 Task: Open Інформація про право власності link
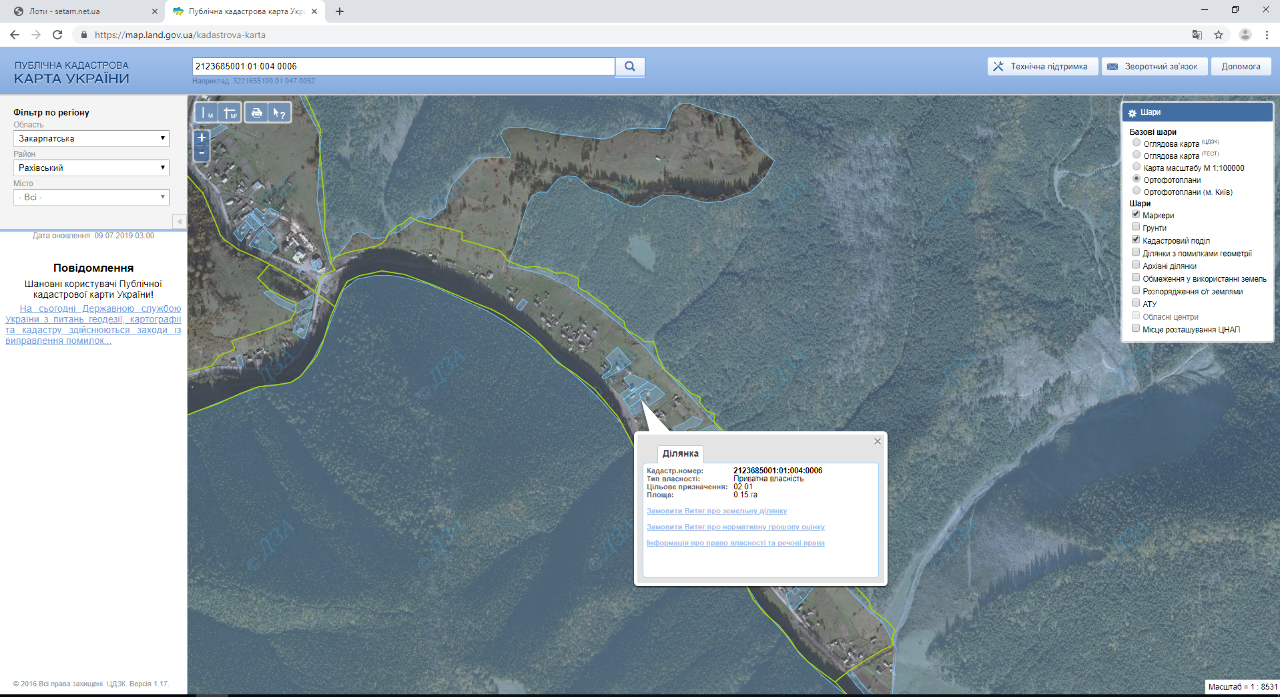[736, 543]
